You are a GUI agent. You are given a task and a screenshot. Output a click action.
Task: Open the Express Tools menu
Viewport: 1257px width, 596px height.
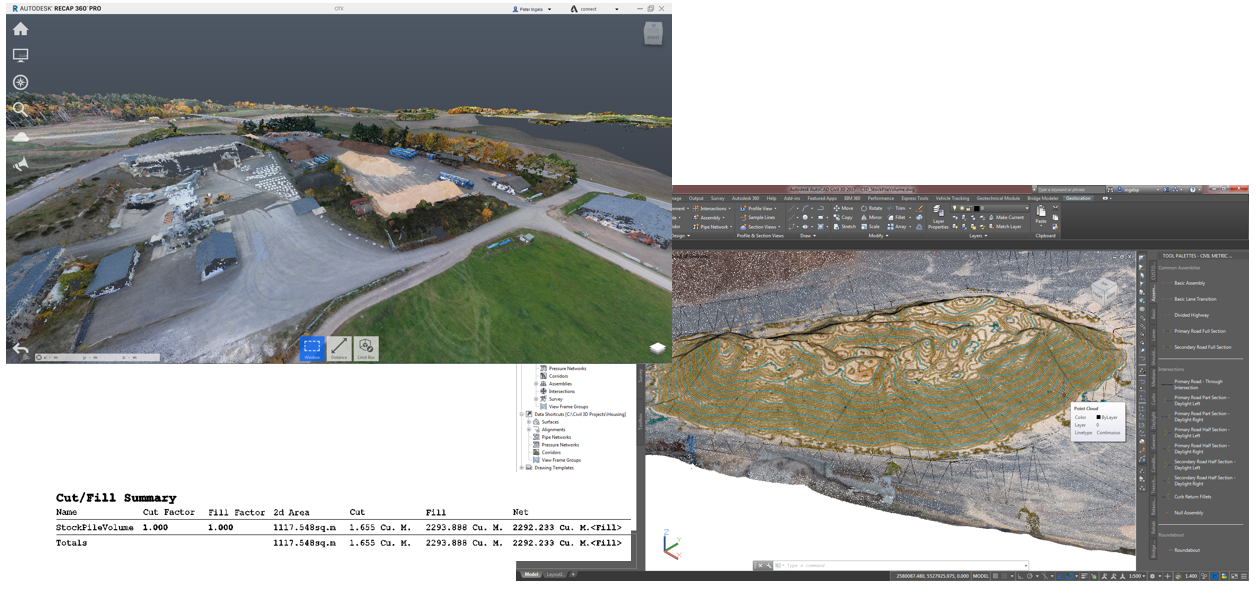coord(915,198)
